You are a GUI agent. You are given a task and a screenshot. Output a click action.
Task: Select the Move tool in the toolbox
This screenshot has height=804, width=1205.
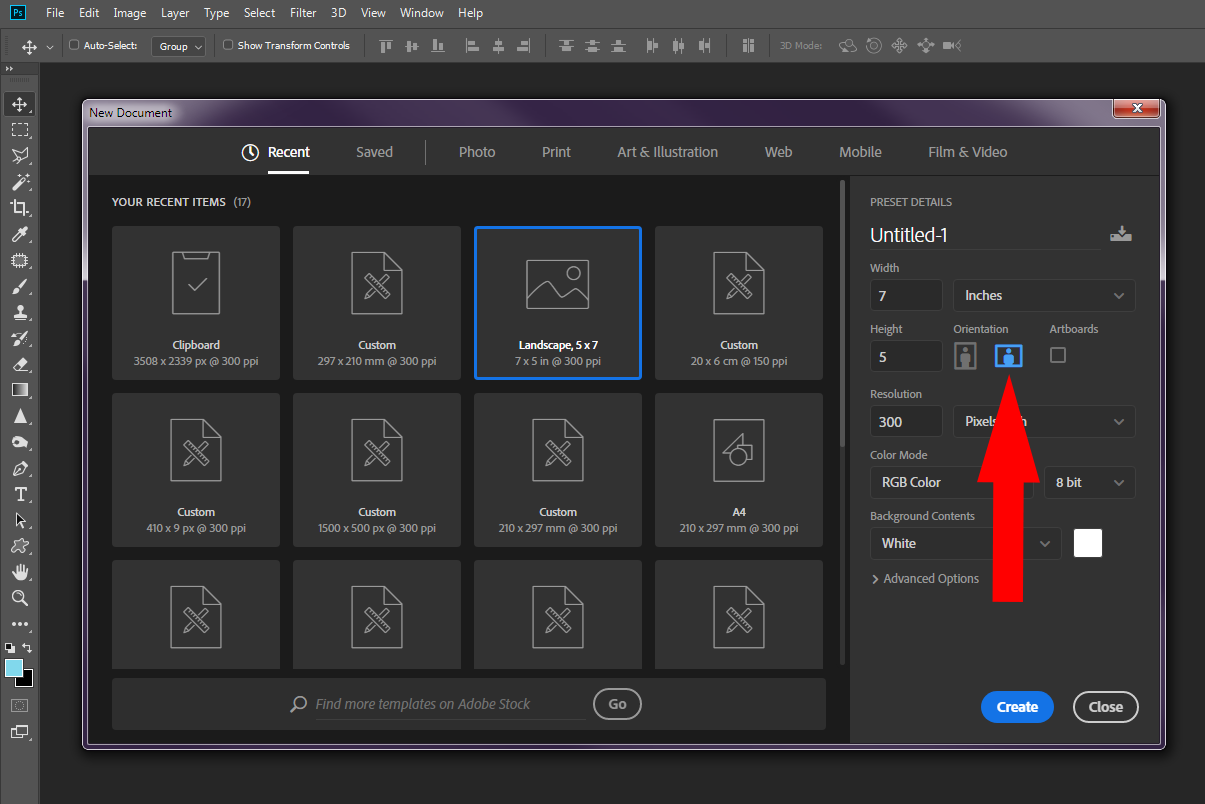(x=19, y=104)
